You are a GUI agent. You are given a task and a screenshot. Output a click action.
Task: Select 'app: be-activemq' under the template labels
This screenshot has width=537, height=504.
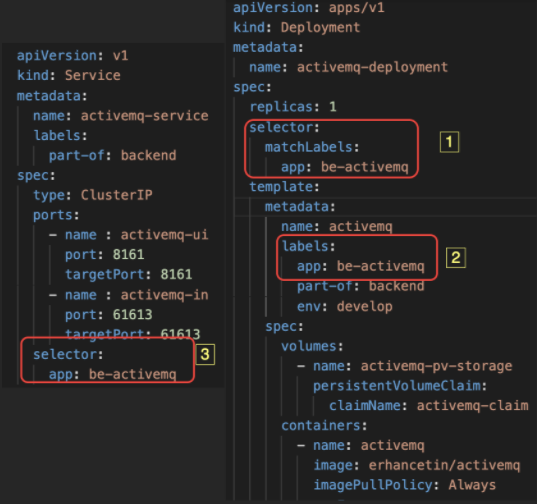pyautogui.click(x=361, y=266)
